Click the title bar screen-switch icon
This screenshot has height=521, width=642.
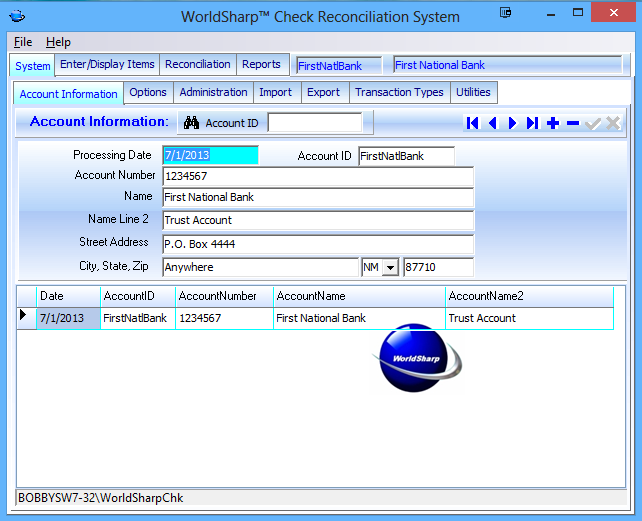[x=506, y=14]
